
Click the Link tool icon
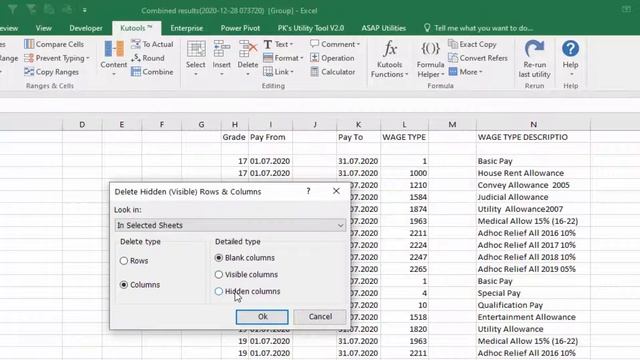(x=268, y=72)
